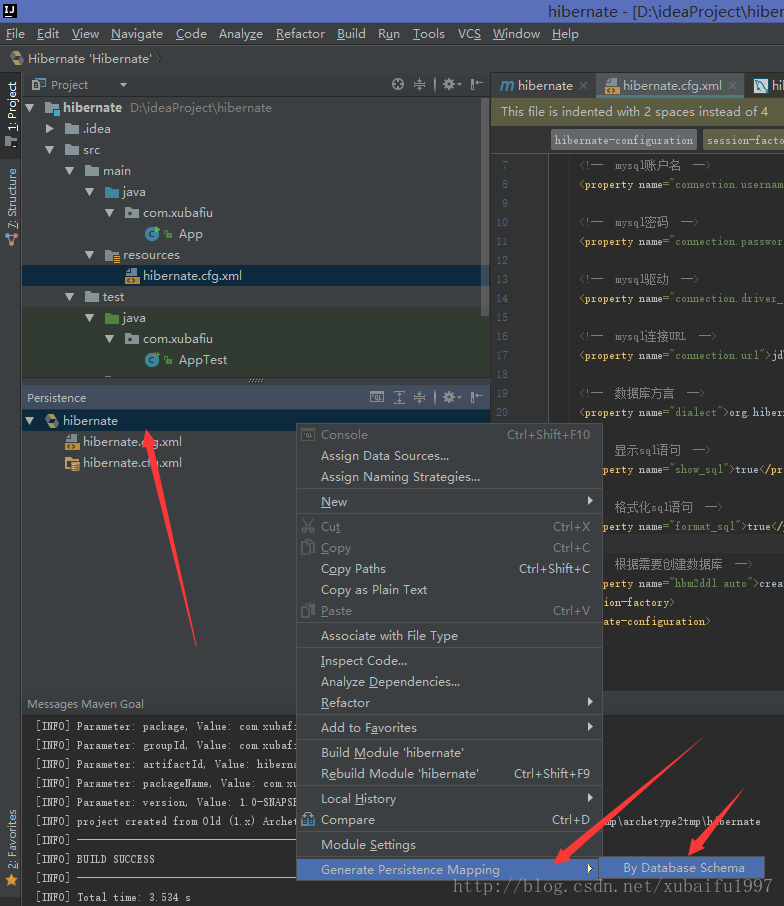Select the App class in project tree
Image resolution: width=784 pixels, height=906 pixels.
pyautogui.click(x=191, y=234)
